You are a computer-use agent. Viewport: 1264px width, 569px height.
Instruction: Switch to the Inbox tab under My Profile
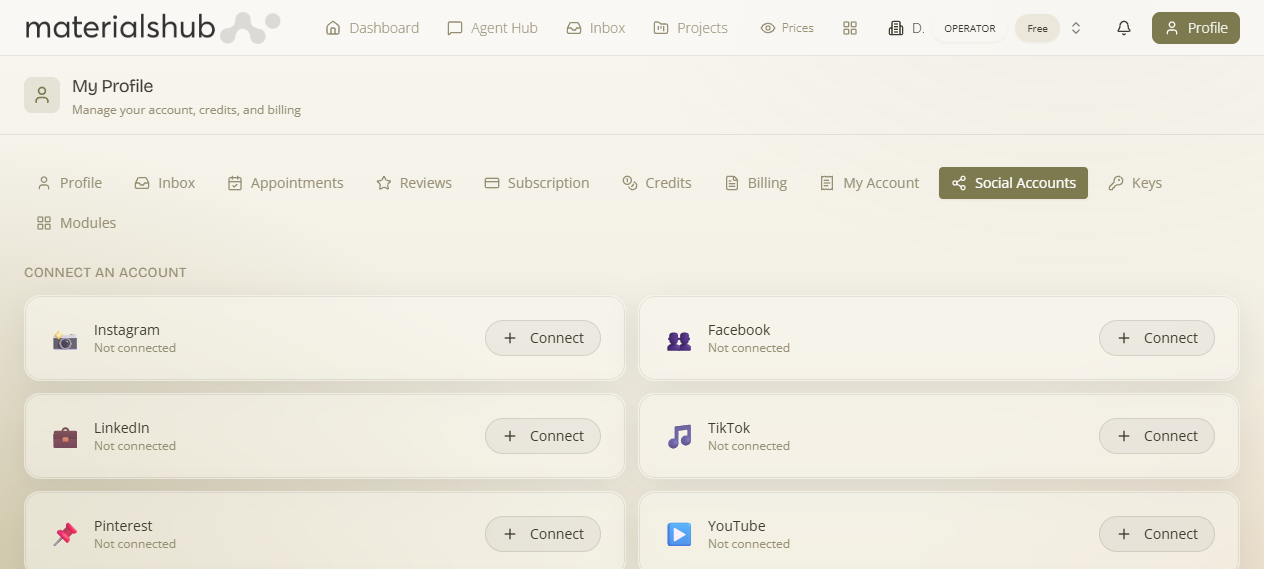[x=165, y=183]
